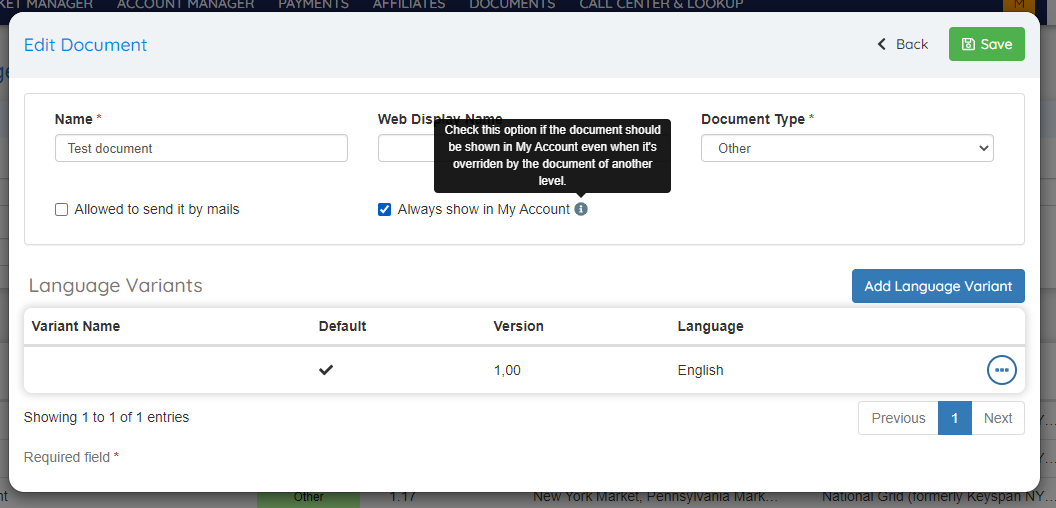Click the Back arrow chevron icon
This screenshot has width=1056, height=508.
[882, 44]
